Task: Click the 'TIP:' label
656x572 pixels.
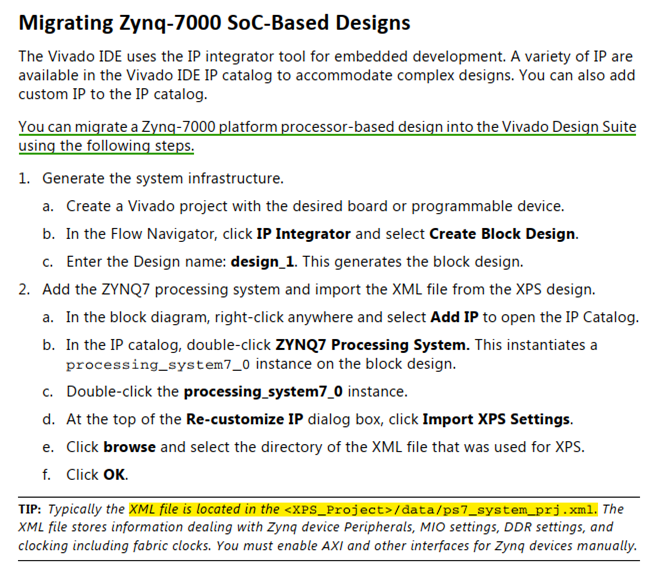Action: (30, 509)
